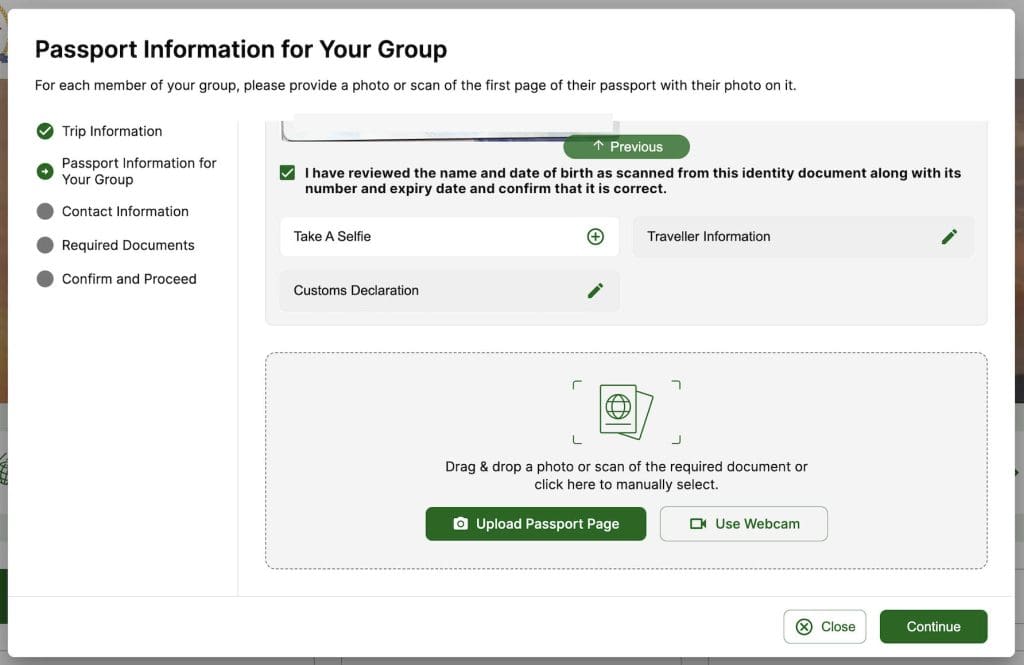Click the arrow icon beside Passport Information step
Screen dimensions: 1024x665
pyautogui.click(x=45, y=171)
